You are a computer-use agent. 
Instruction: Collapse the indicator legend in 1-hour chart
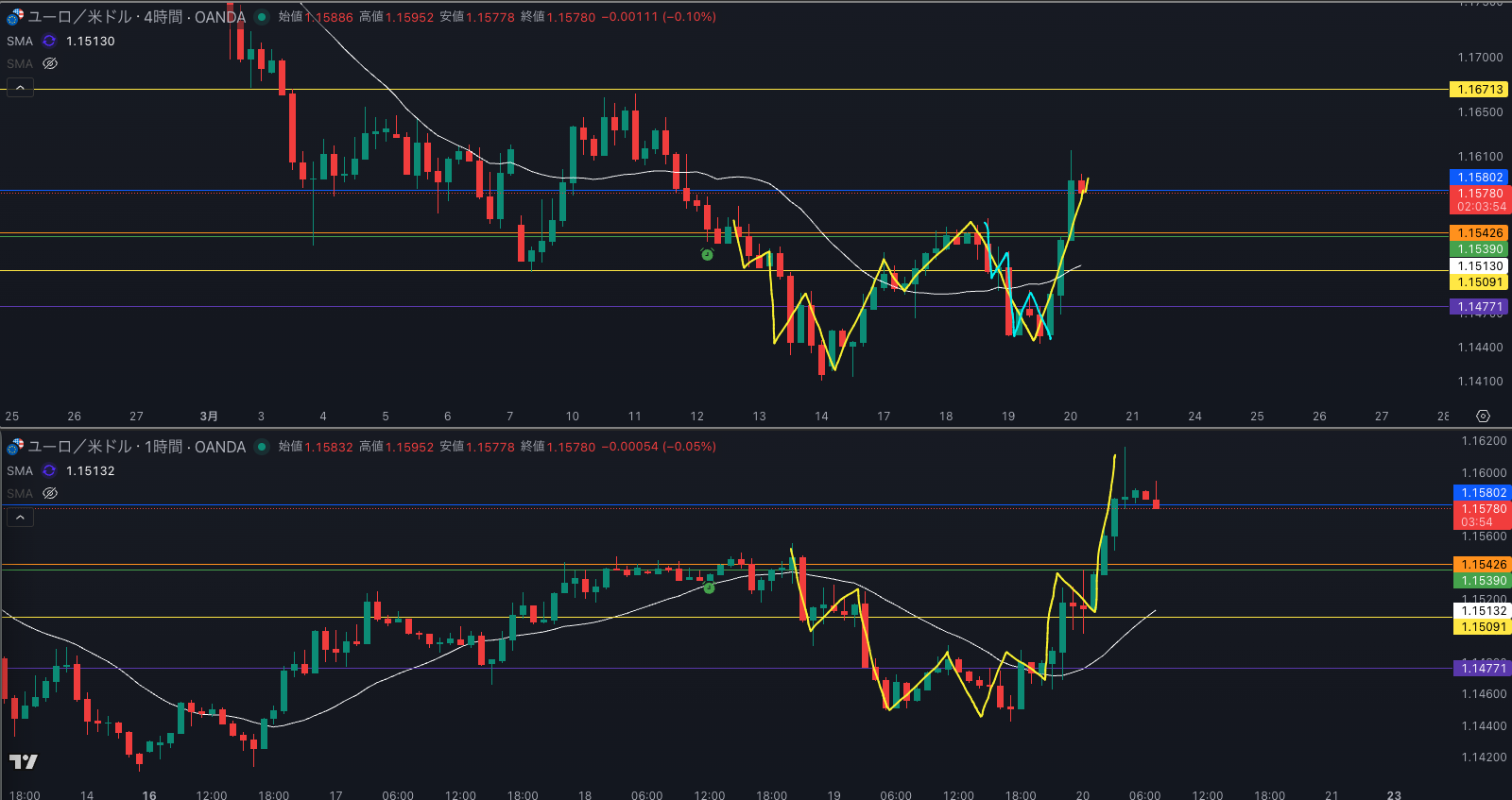[x=21, y=517]
